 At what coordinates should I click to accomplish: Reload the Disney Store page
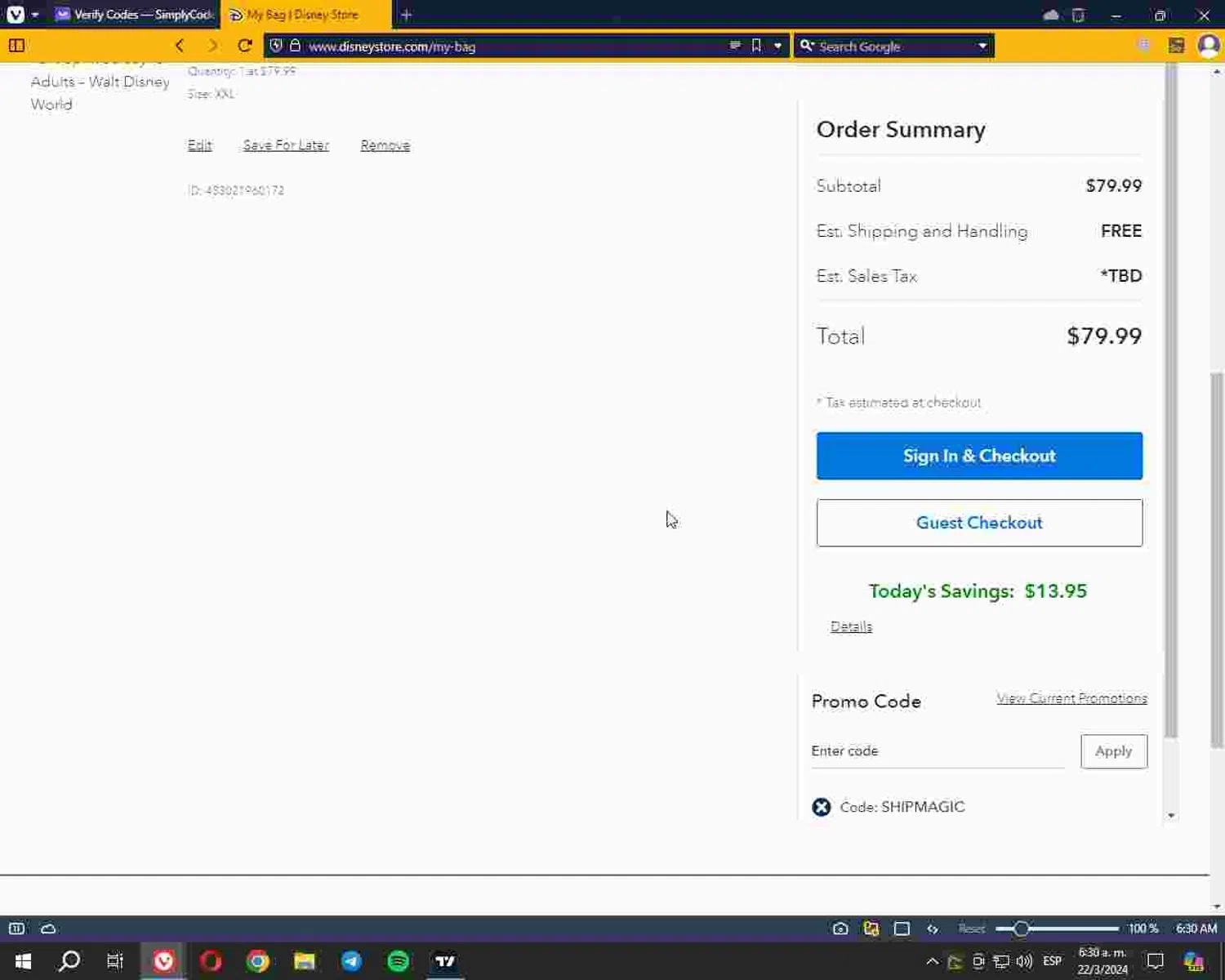pyautogui.click(x=244, y=46)
